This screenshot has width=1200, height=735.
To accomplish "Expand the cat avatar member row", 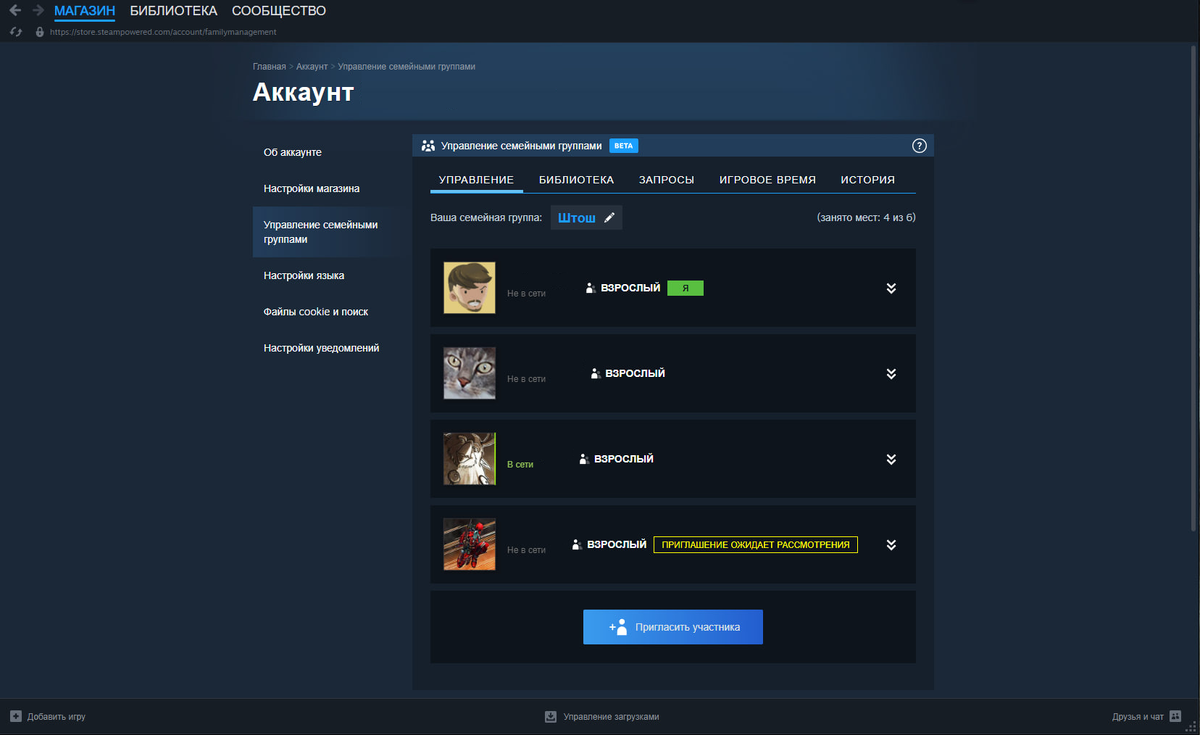I will [x=891, y=374].
